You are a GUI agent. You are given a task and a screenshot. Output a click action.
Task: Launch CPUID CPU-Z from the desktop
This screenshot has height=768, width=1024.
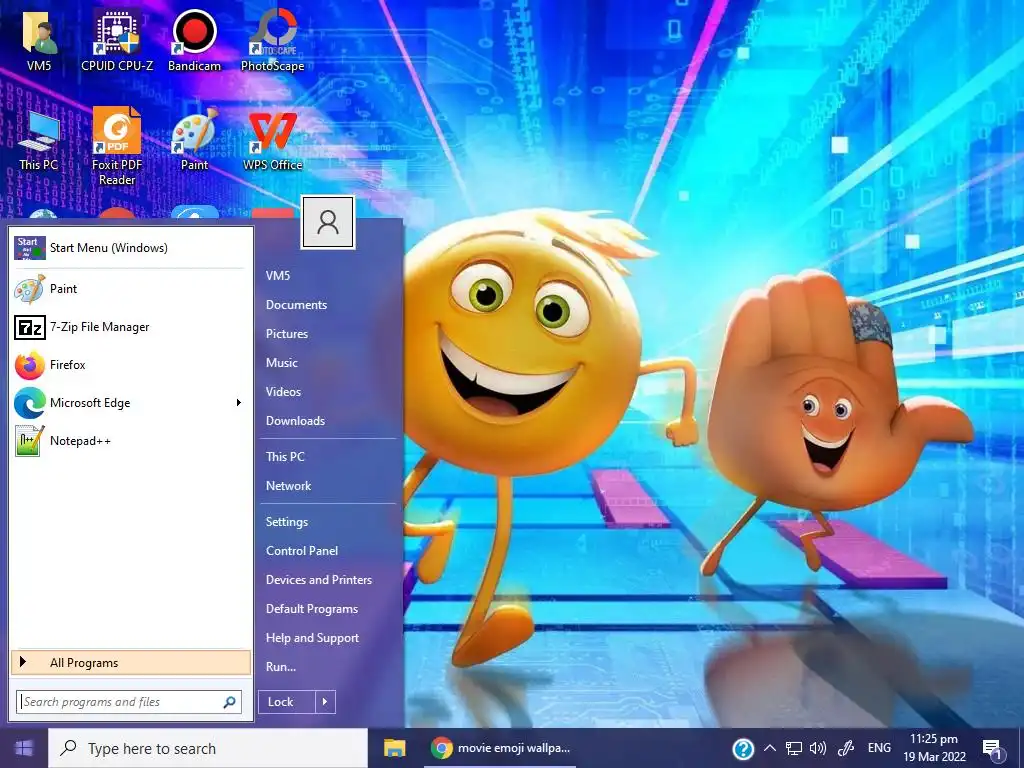point(117,39)
